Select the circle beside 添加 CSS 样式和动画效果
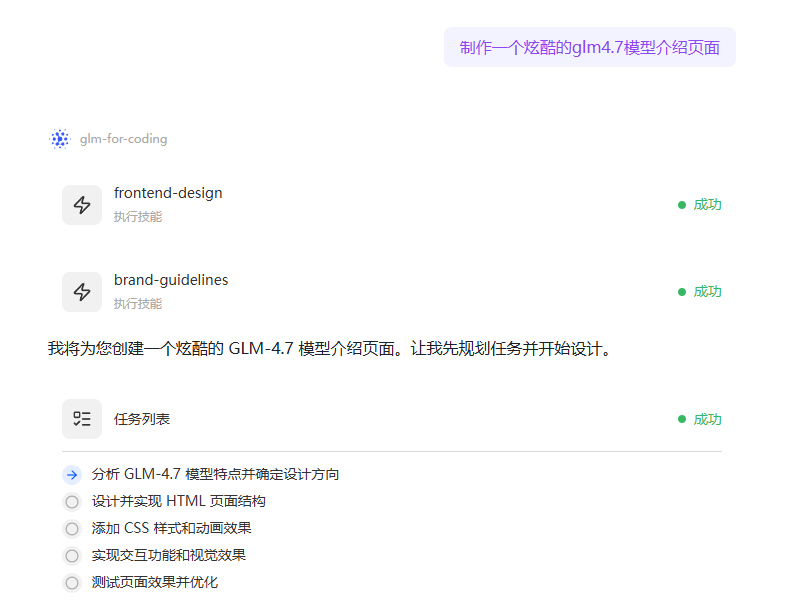This screenshot has width=797, height=609. 71,529
